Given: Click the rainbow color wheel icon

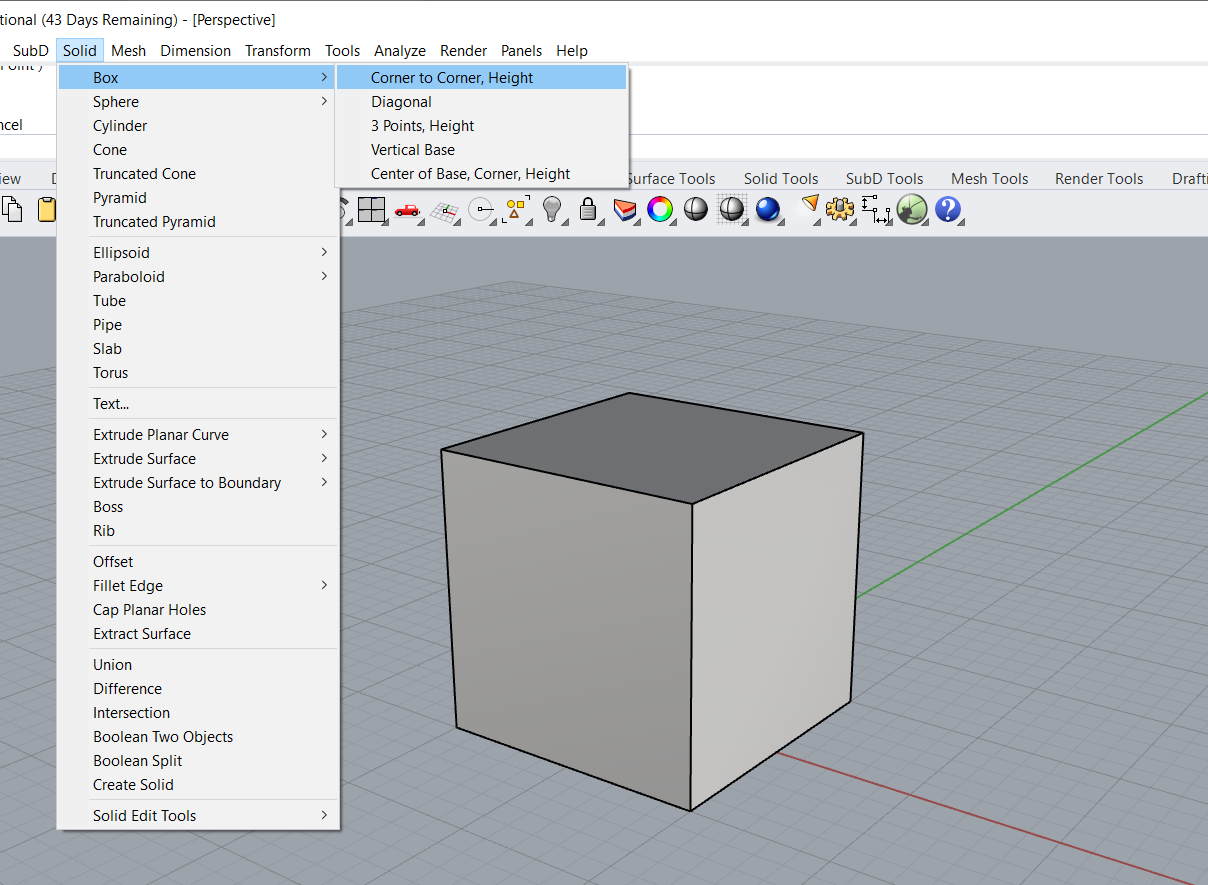Looking at the screenshot, I should pos(660,209).
